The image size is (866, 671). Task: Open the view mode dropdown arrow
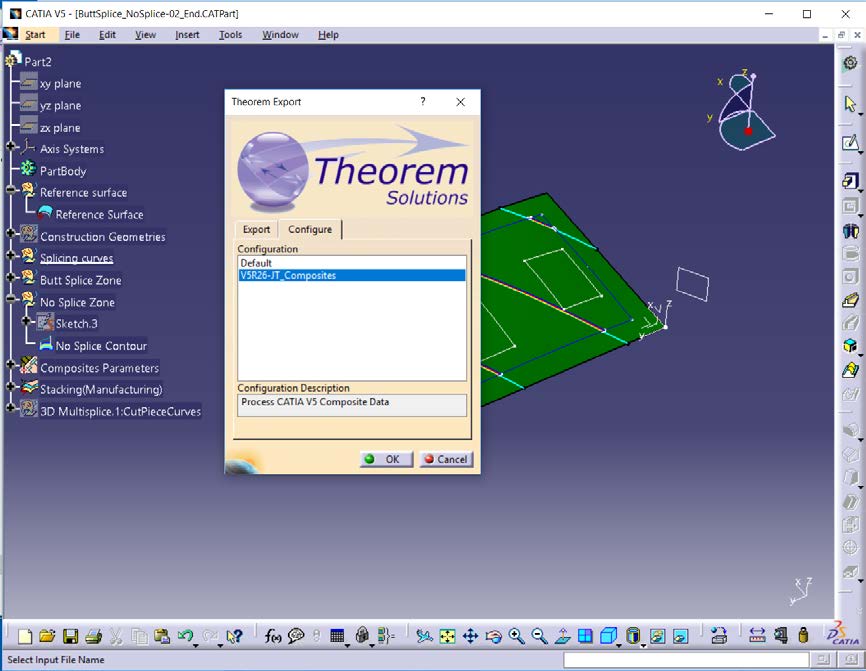pos(643,644)
